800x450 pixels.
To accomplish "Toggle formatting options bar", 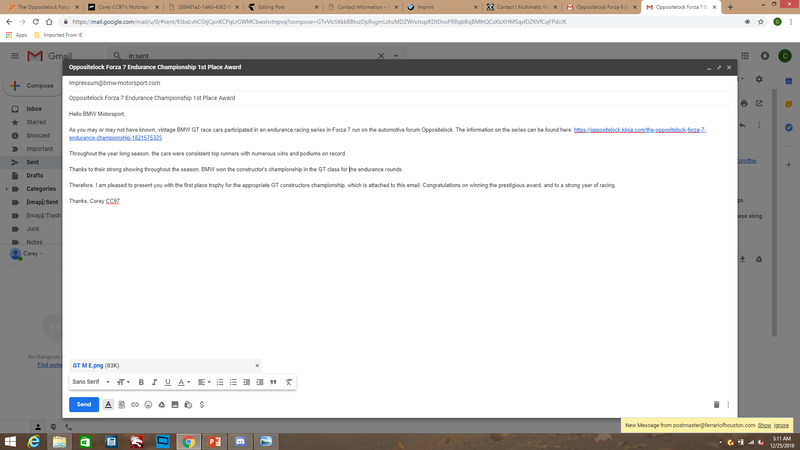I will tap(108, 405).
